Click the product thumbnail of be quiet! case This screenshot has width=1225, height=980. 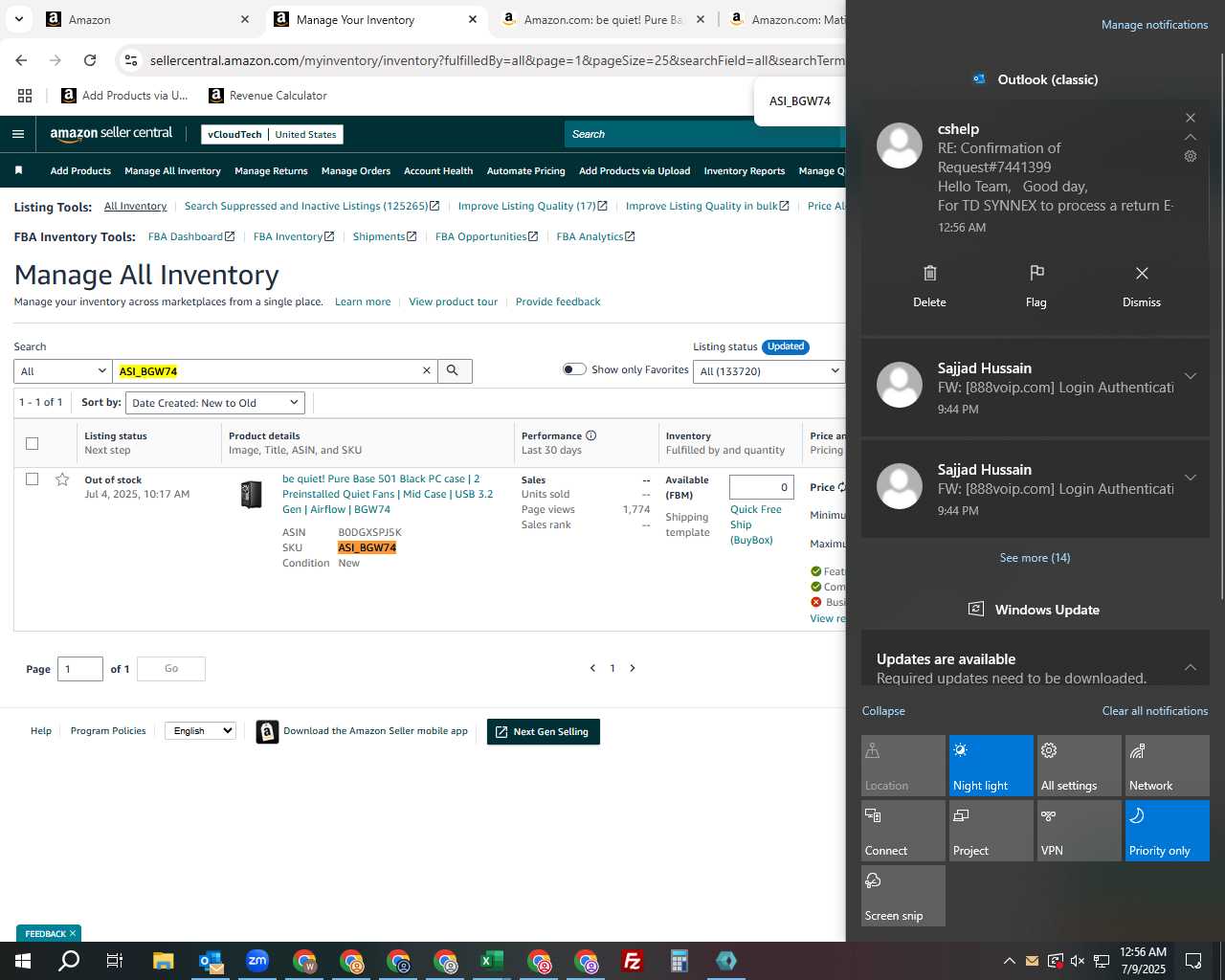251,494
